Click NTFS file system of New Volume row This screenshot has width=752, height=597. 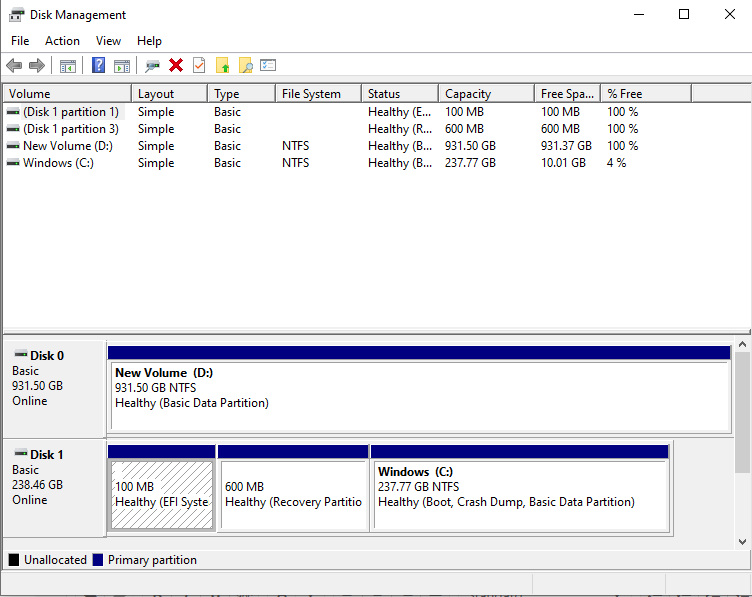pos(295,146)
